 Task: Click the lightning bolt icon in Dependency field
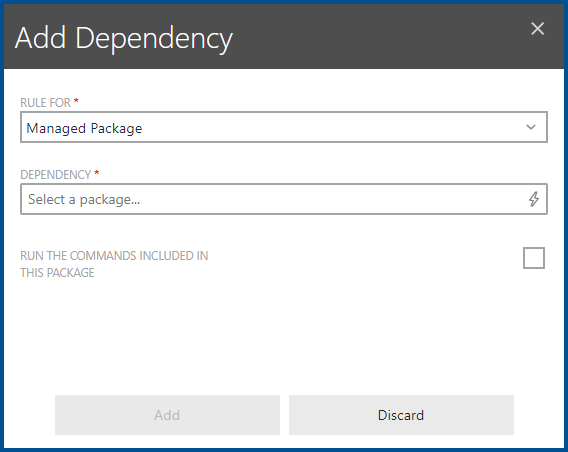tap(534, 199)
